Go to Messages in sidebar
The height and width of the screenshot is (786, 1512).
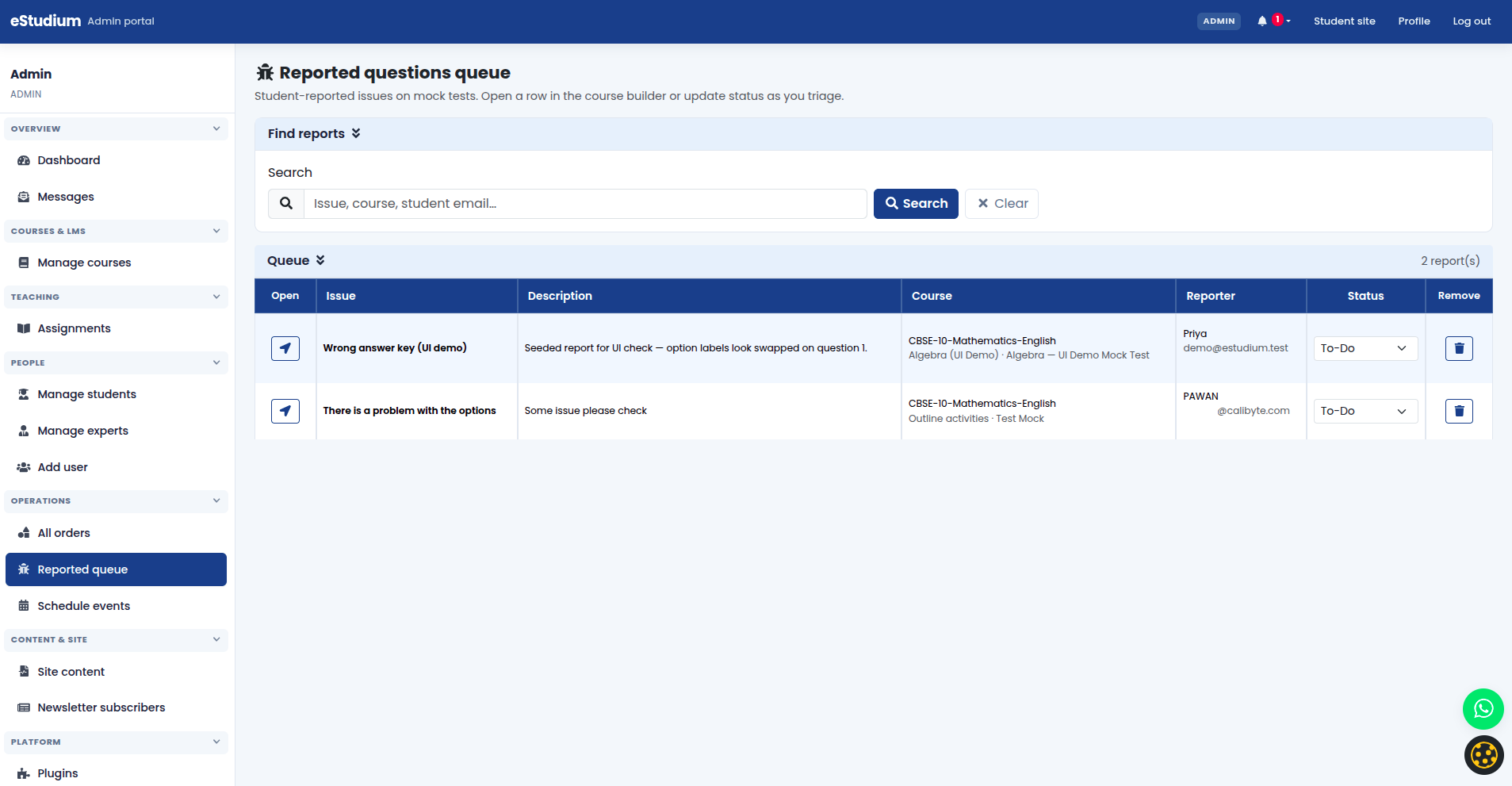pyautogui.click(x=116, y=197)
